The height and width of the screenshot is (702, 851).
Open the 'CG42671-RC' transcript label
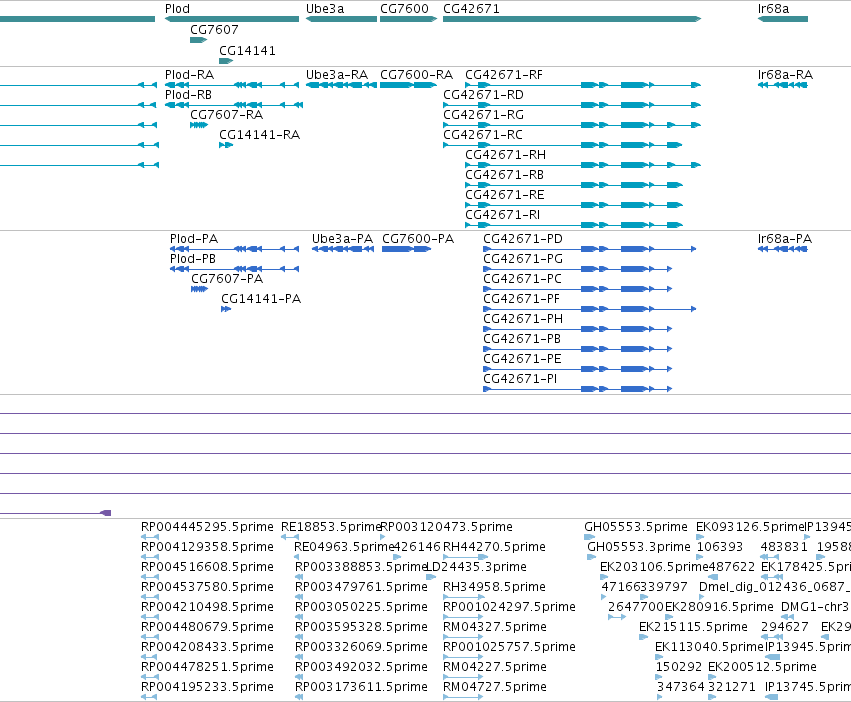(482, 135)
